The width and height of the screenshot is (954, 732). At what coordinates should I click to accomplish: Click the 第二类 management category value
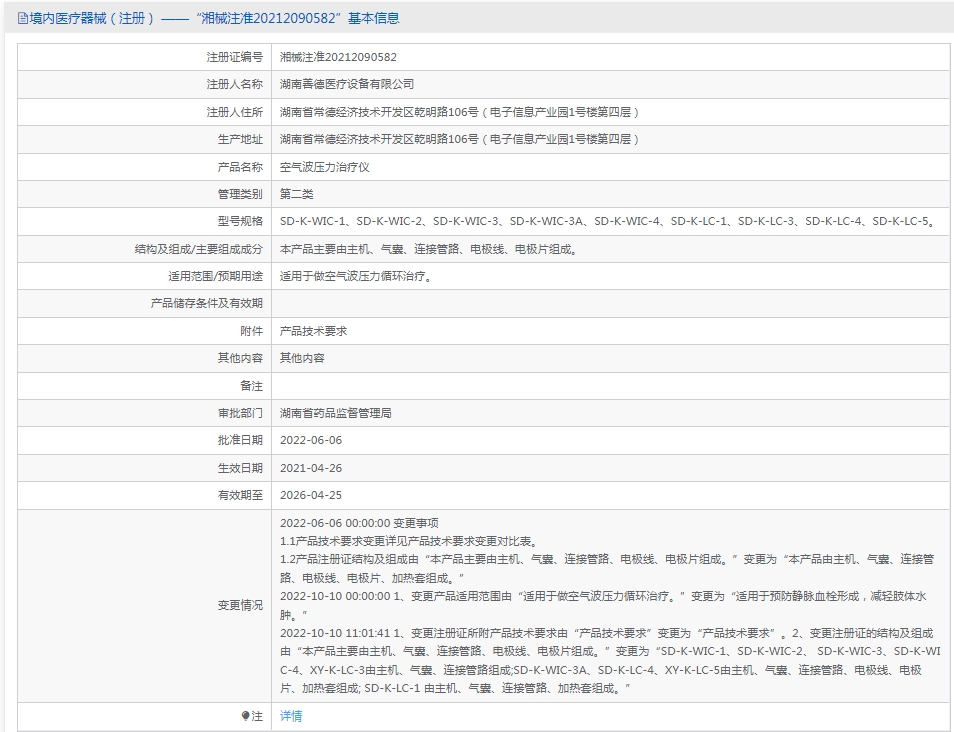(296, 194)
